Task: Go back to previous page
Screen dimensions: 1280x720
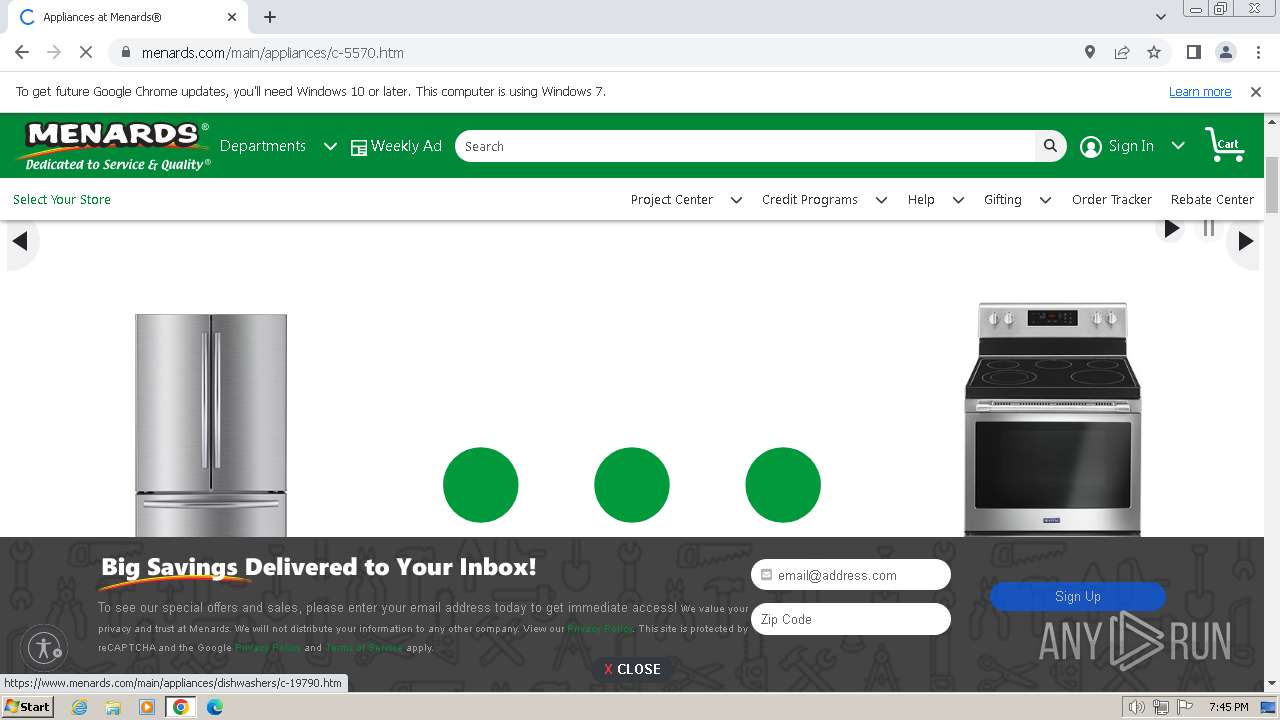Action: tap(22, 52)
